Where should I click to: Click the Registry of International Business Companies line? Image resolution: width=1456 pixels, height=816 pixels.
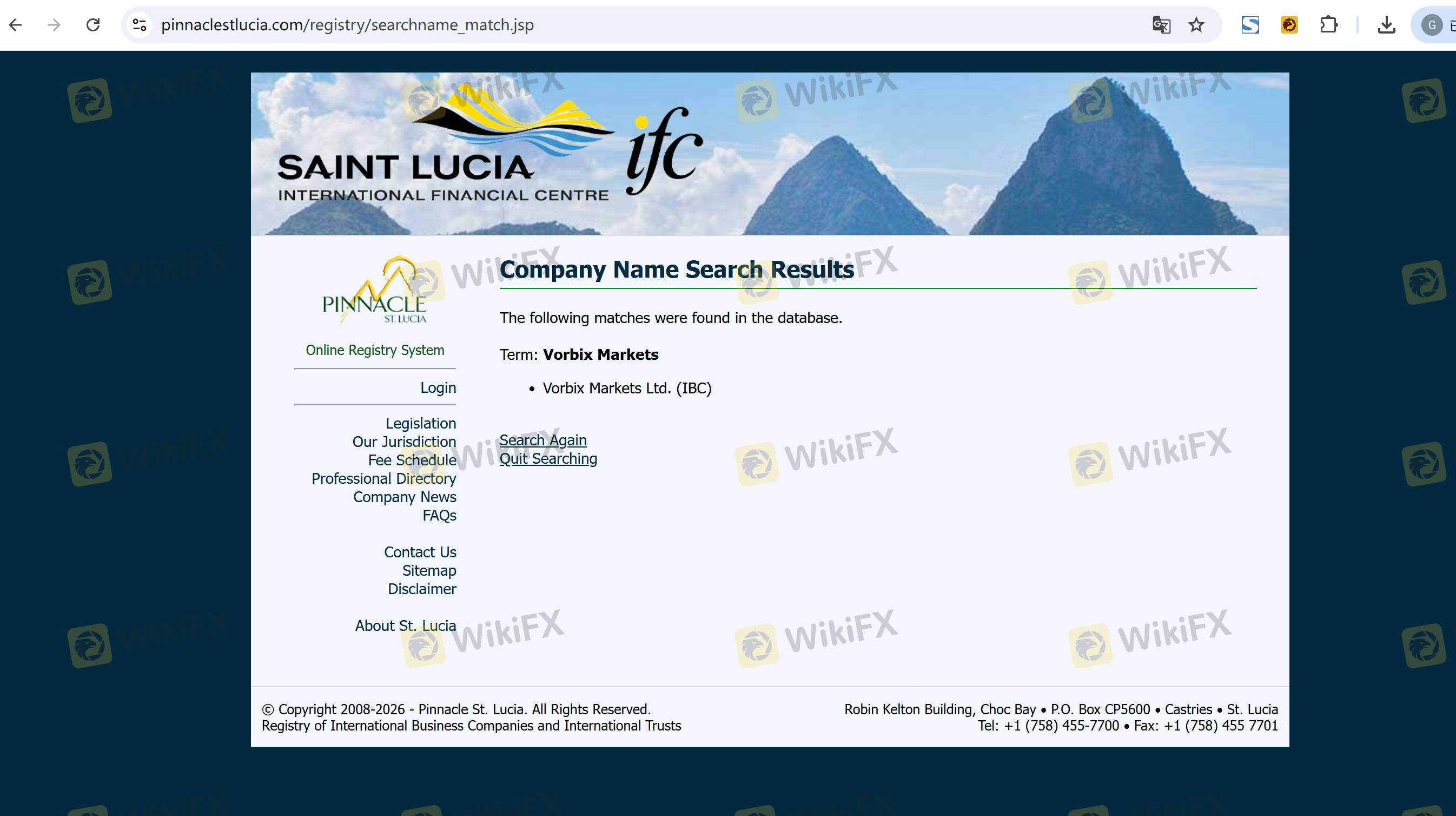(472, 726)
